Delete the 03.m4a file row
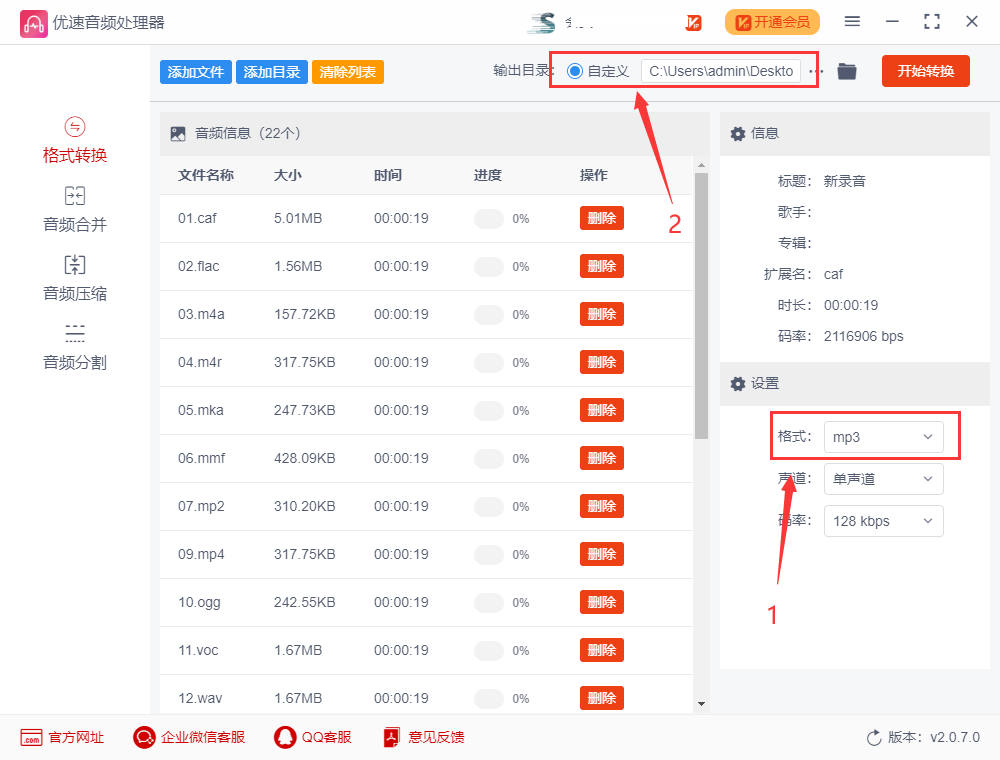 pos(601,314)
